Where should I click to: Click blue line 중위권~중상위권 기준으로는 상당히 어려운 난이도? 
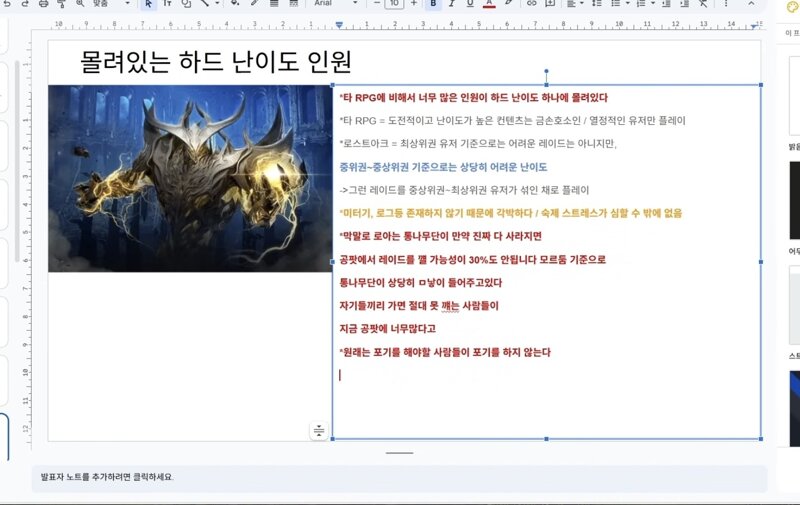pos(443,167)
